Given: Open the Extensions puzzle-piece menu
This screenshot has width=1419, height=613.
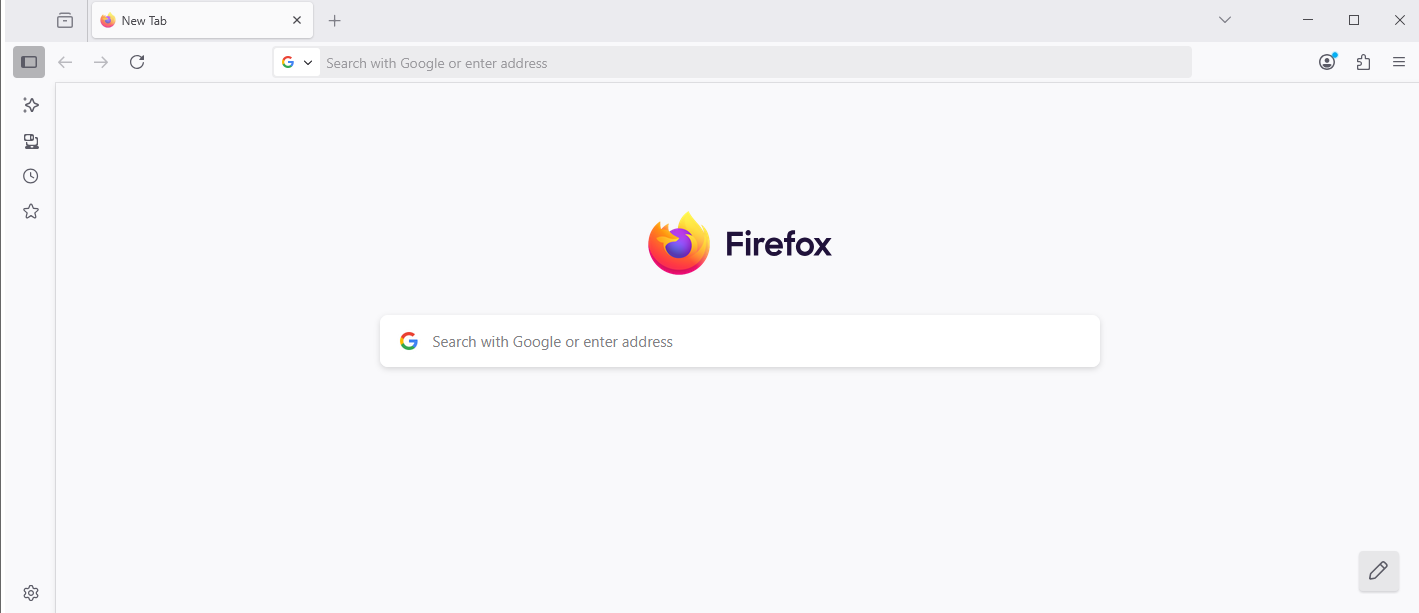Looking at the screenshot, I should [1363, 62].
